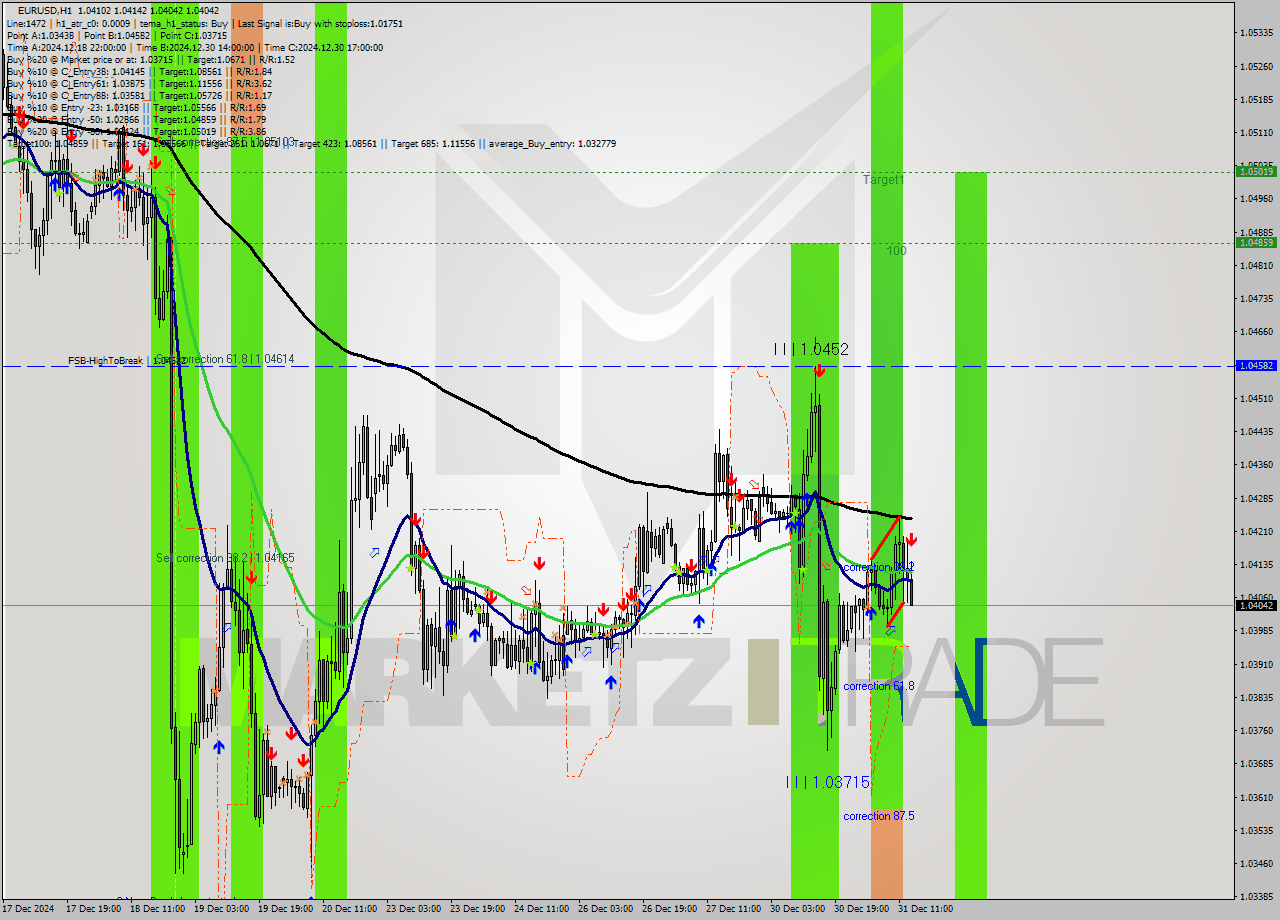Click the 1.03460 price axis label

point(1256,863)
